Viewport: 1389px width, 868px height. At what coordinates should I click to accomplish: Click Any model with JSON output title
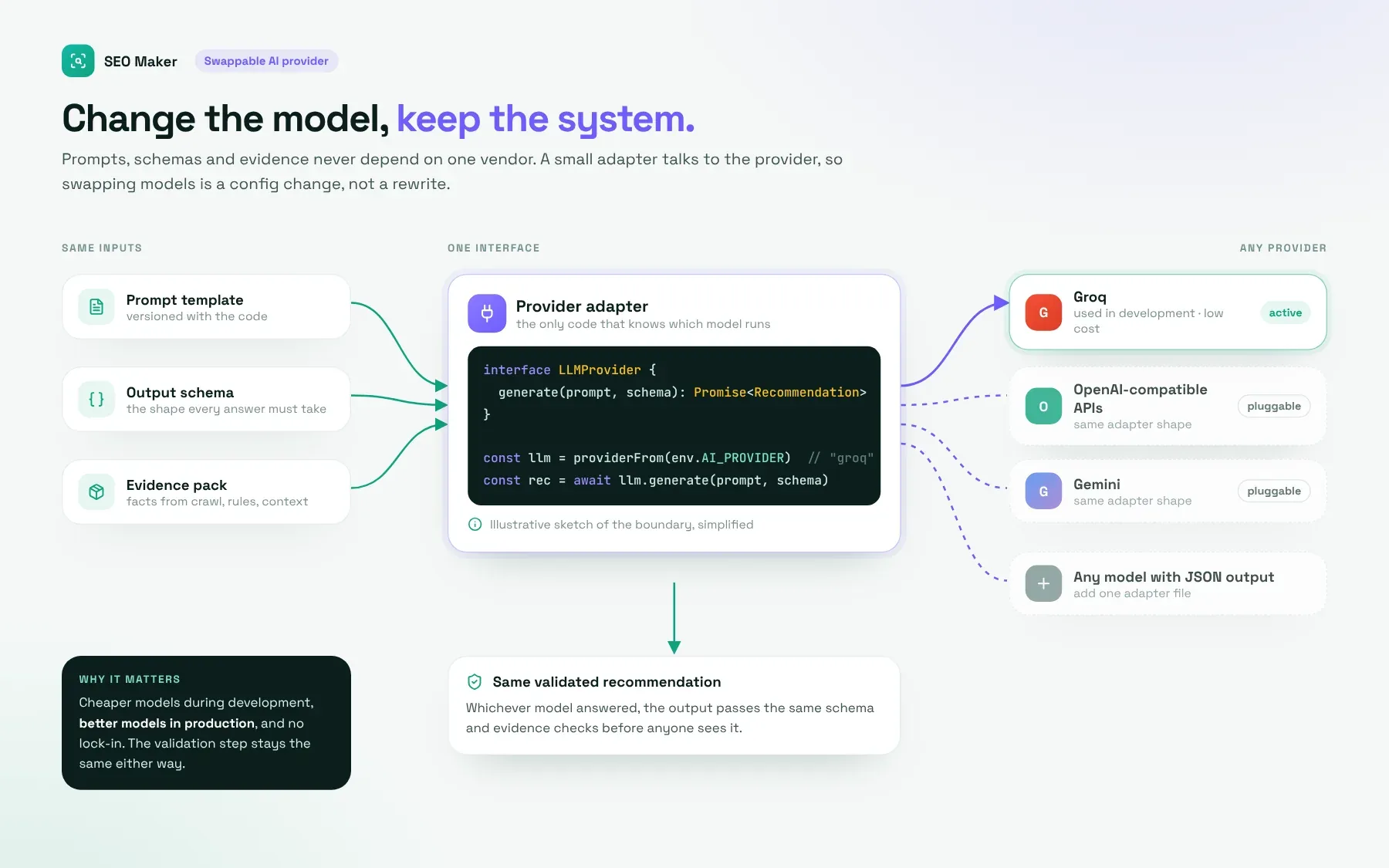coord(1174,577)
